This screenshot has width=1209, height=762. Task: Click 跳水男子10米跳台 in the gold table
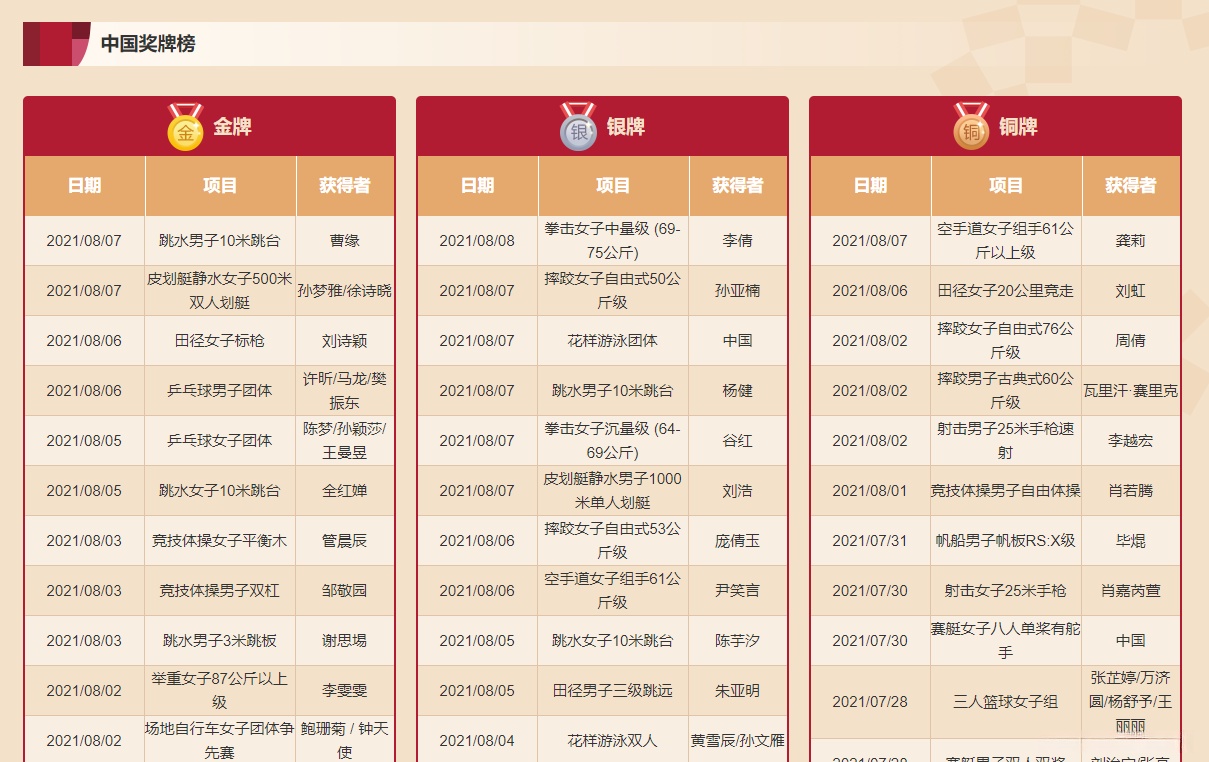220,240
